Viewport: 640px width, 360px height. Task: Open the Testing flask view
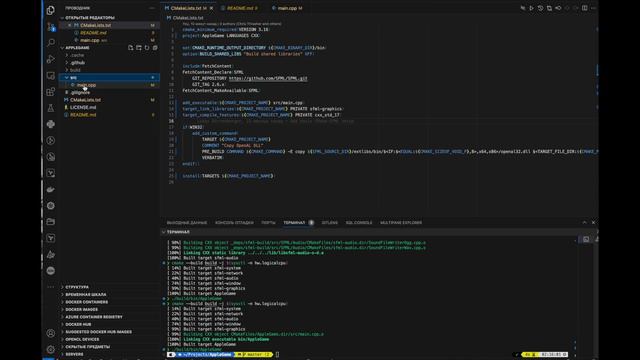pos(51,108)
